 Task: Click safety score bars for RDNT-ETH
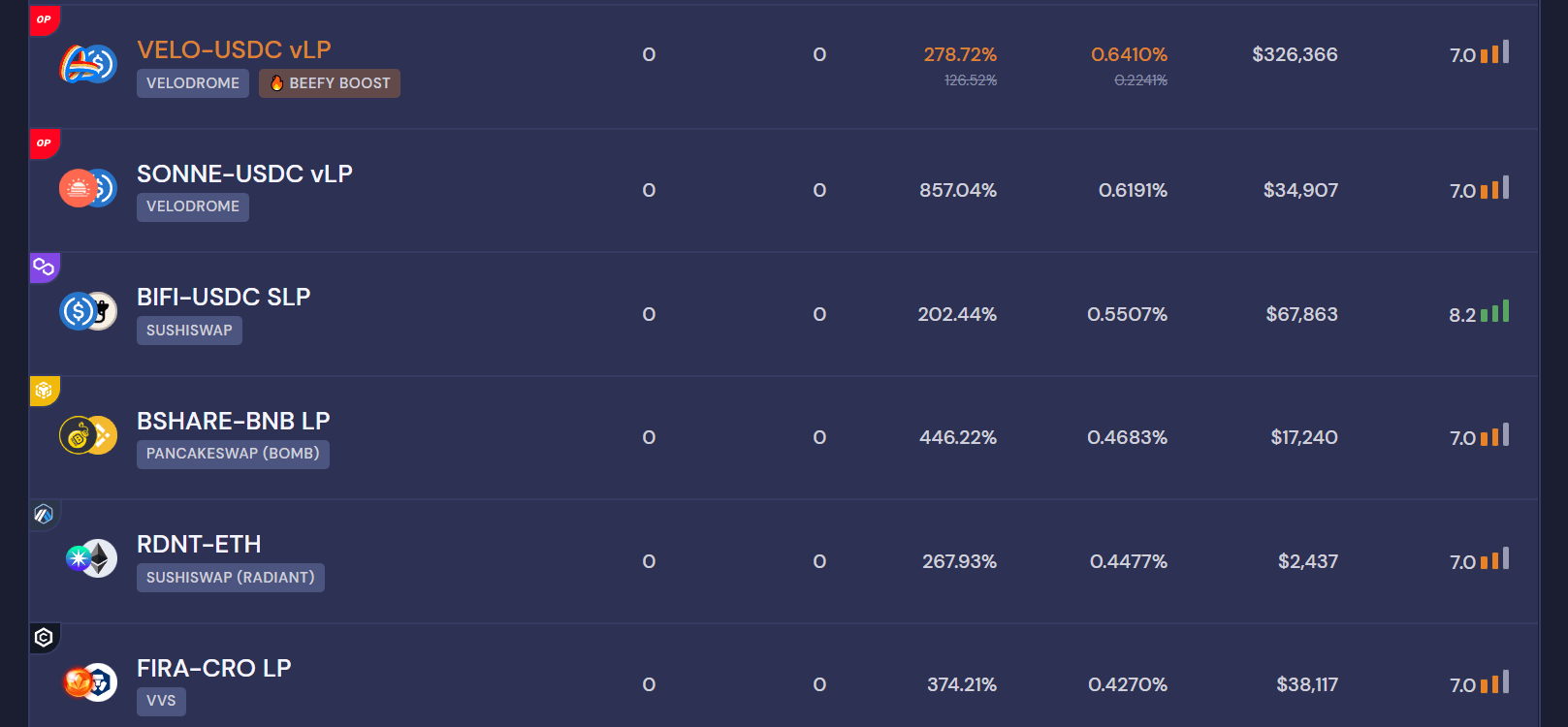(x=1494, y=558)
